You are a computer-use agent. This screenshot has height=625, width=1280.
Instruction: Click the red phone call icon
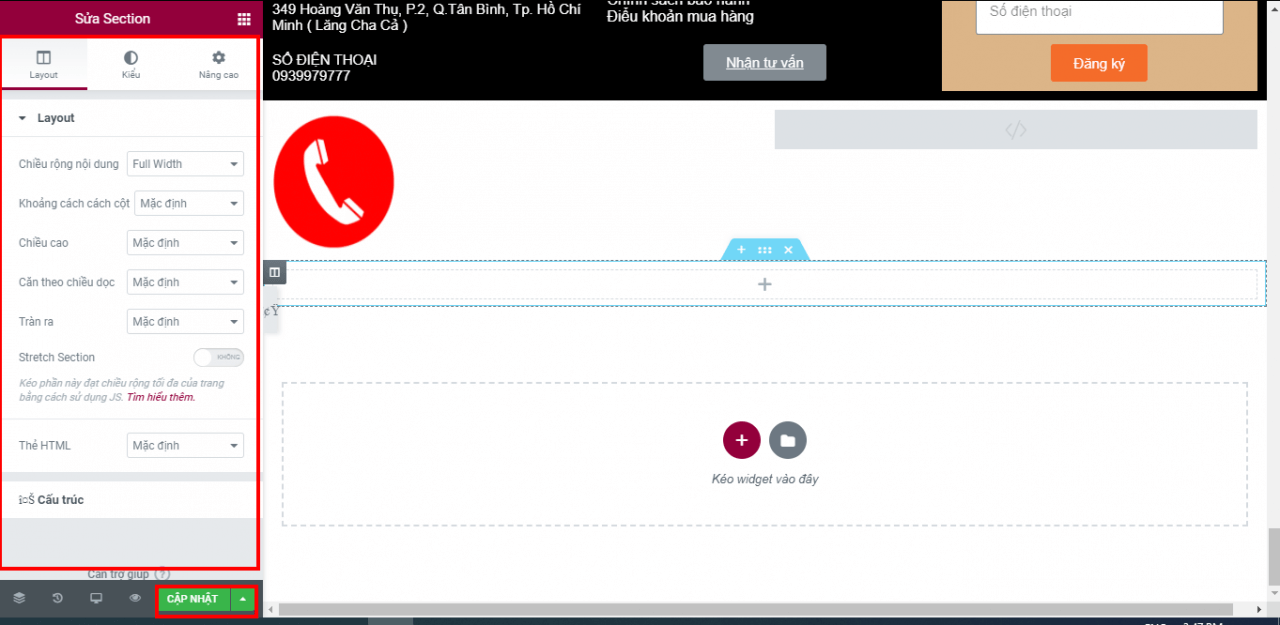[x=333, y=182]
